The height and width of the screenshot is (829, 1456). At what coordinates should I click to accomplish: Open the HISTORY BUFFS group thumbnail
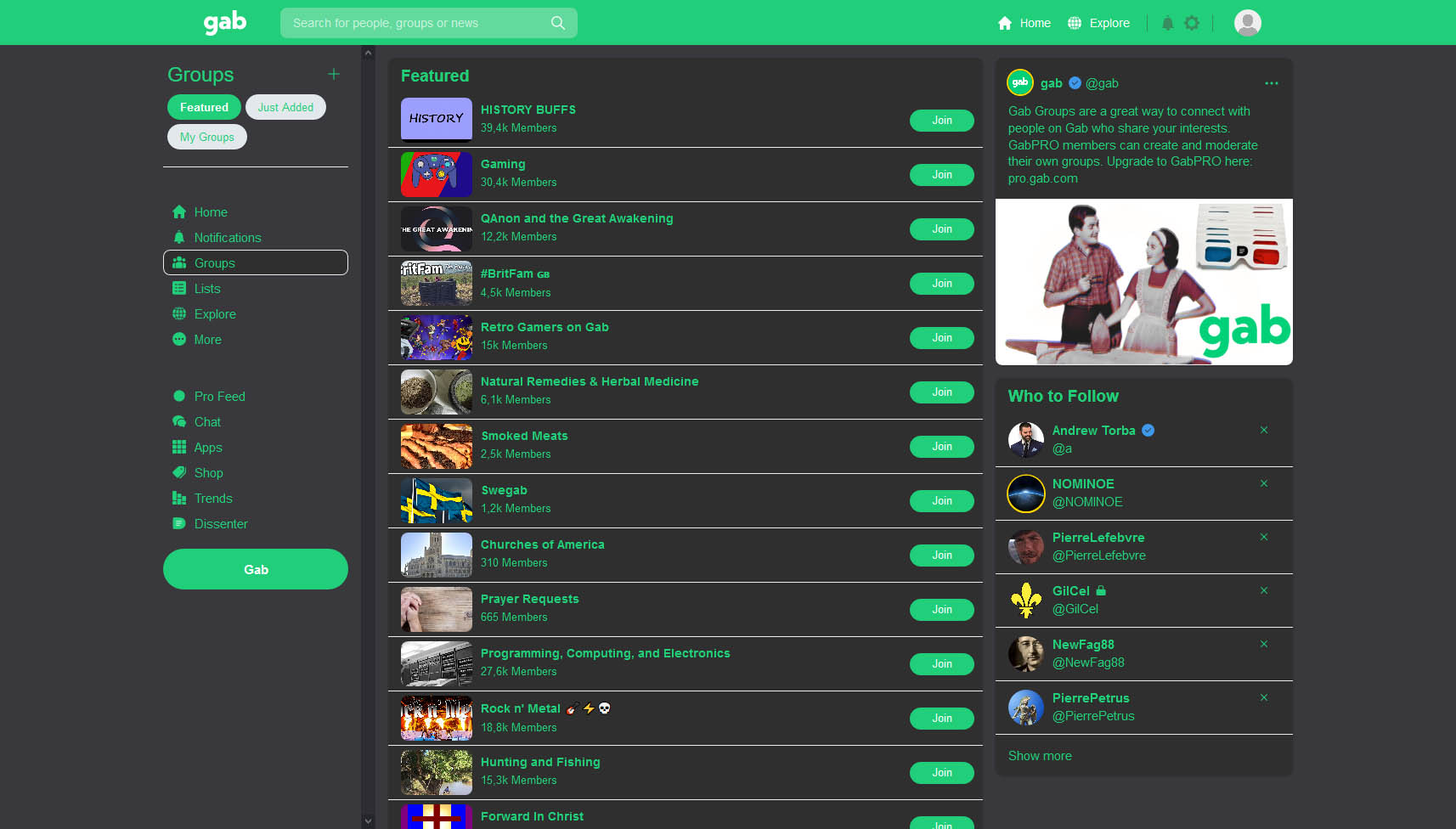click(x=437, y=119)
